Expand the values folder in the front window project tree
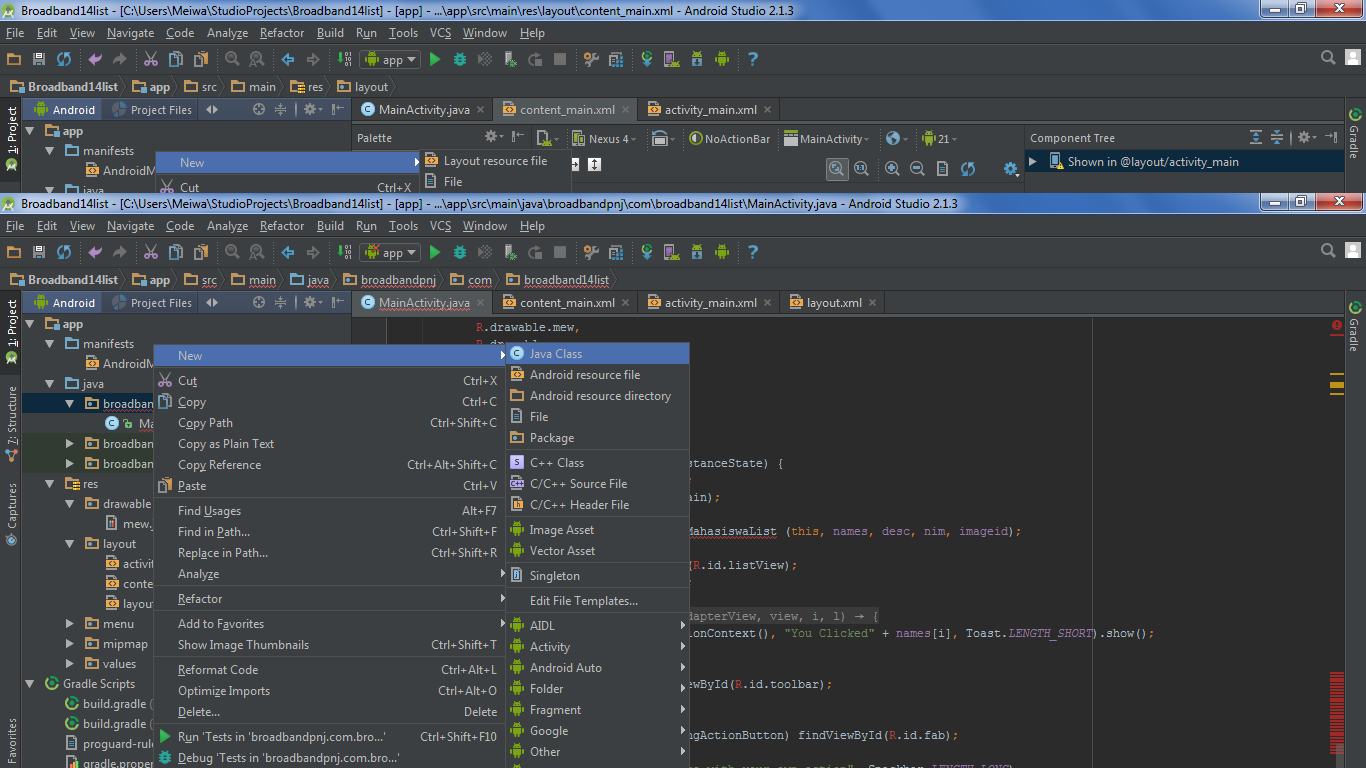This screenshot has height=768, width=1366. click(x=69, y=664)
